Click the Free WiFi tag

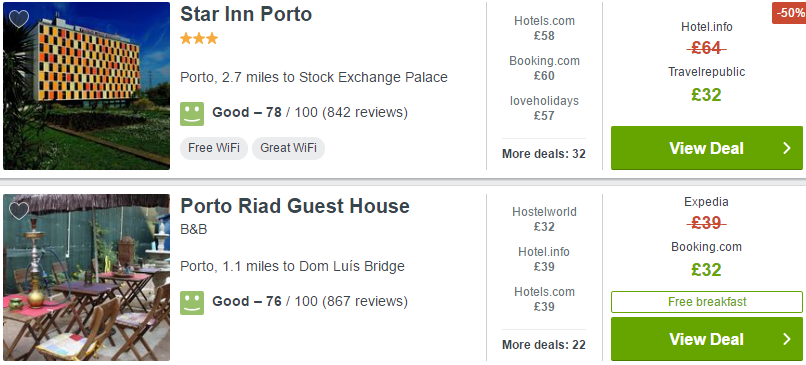point(214,148)
